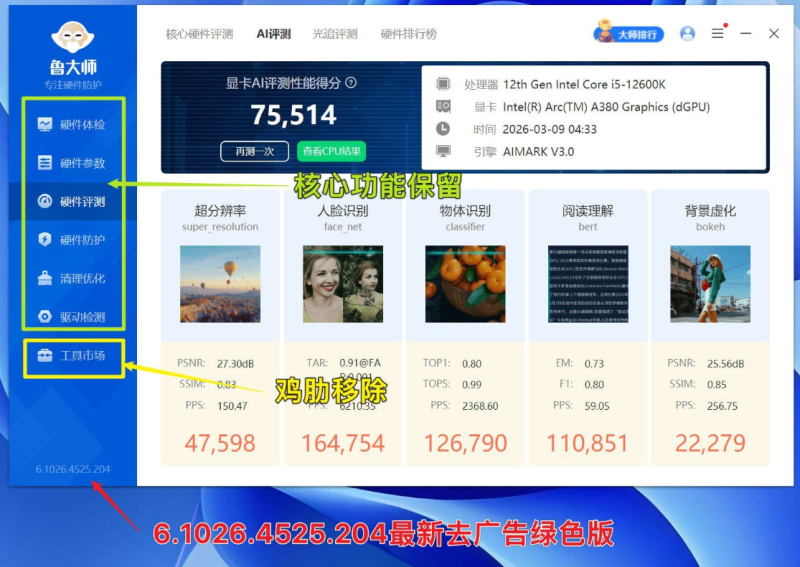The image size is (800, 567).
Task: Open the 工具市场 toolbox icon
Action: pos(45,355)
